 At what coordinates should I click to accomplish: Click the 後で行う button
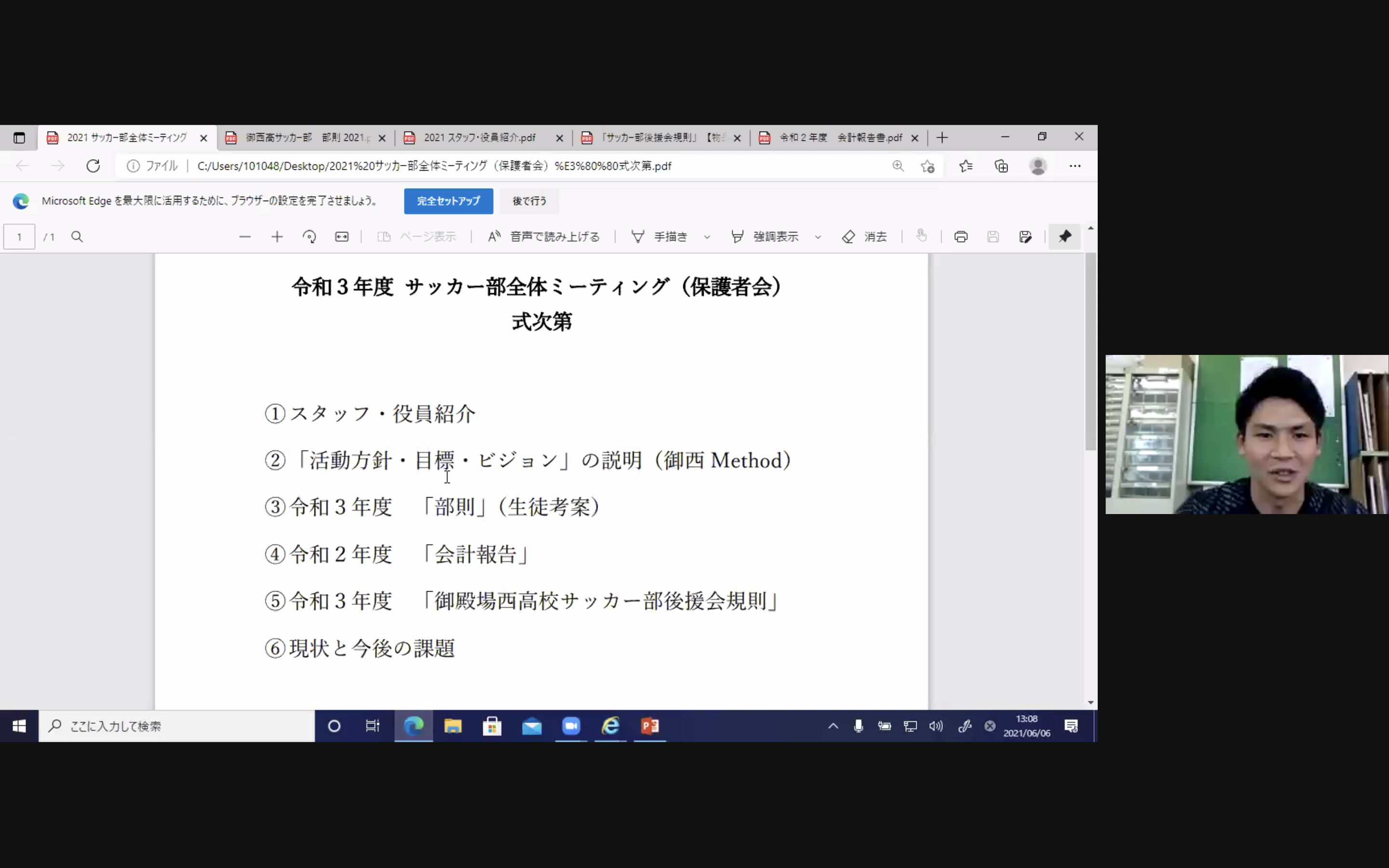click(x=529, y=202)
